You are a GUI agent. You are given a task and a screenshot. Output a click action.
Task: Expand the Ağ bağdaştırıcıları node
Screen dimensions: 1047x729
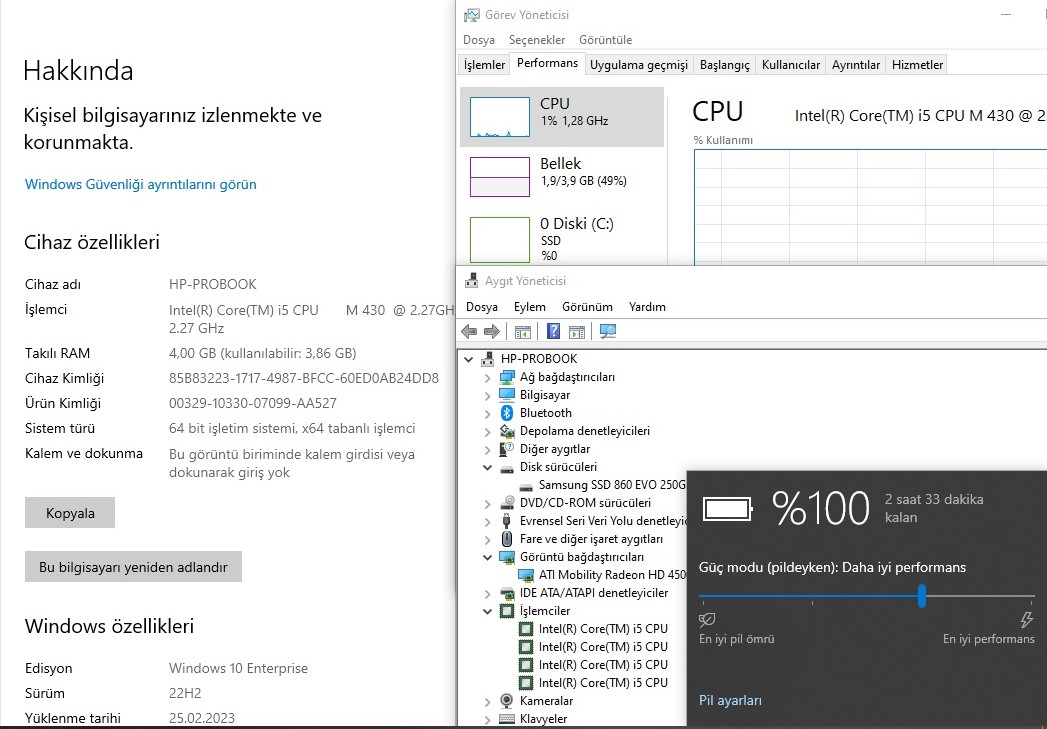point(487,377)
